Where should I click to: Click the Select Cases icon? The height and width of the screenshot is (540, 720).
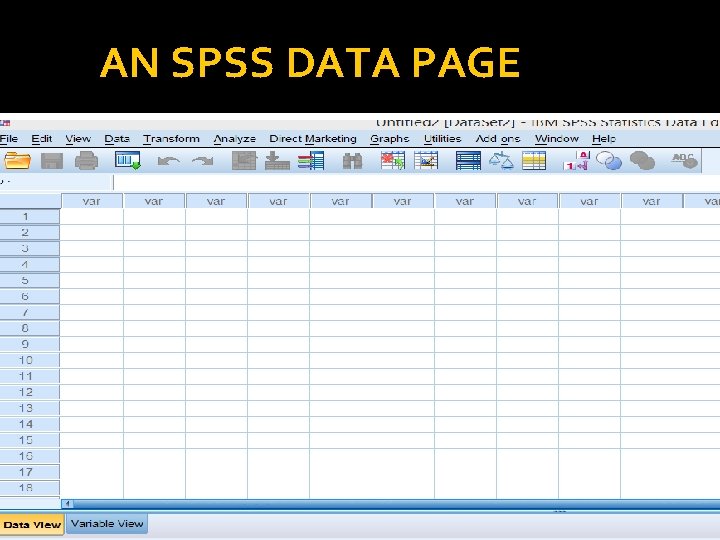534,161
